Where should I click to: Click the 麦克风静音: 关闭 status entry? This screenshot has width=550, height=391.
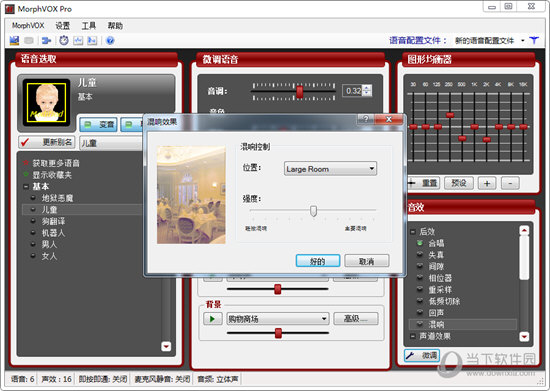point(162,379)
